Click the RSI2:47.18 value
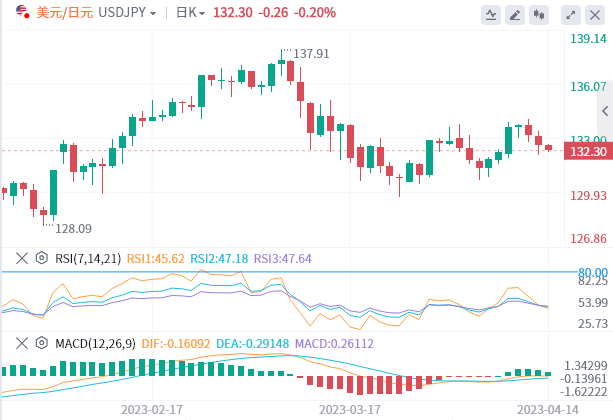This screenshot has height=420, width=613. 219,258
